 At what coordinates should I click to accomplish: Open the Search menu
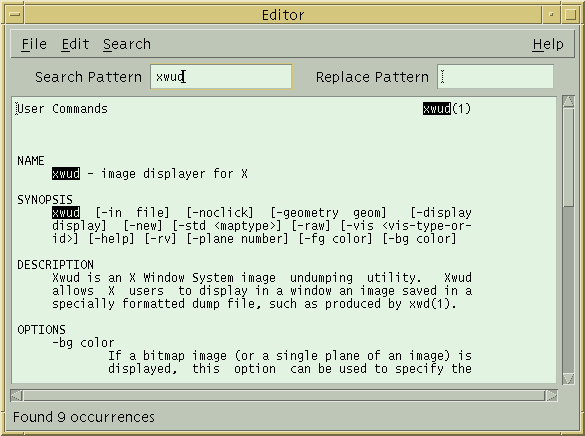[127, 44]
